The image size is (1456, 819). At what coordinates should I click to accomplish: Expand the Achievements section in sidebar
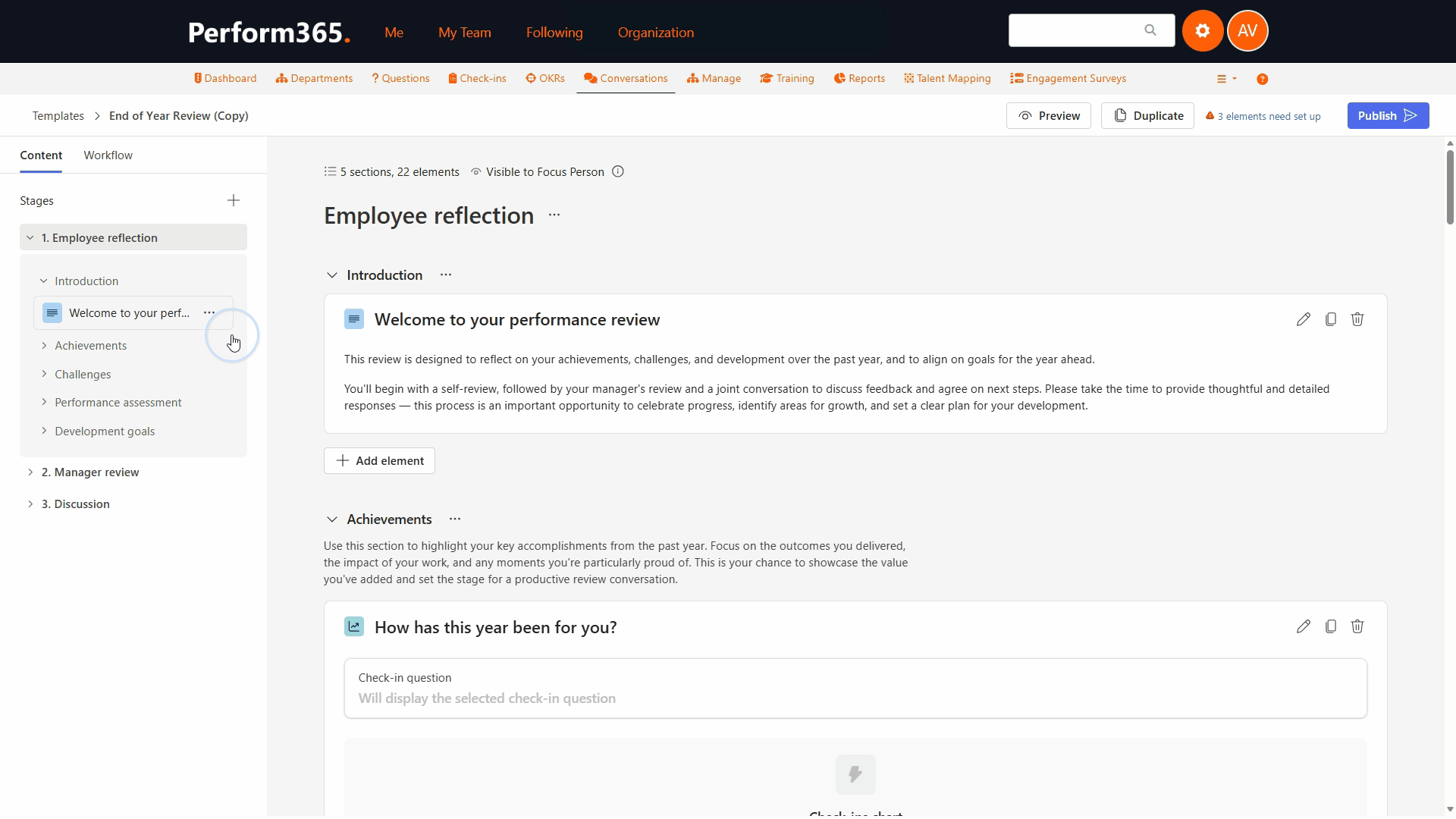(x=44, y=345)
